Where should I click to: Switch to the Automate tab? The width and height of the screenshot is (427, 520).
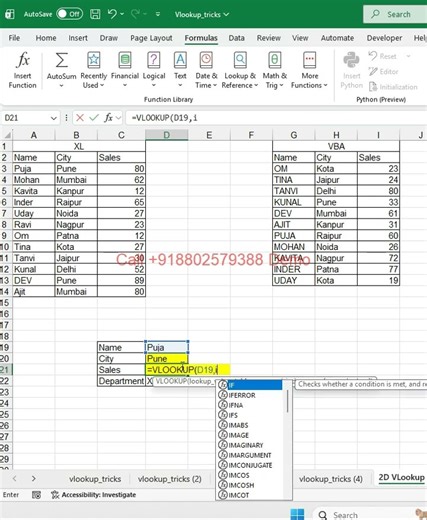(337, 38)
